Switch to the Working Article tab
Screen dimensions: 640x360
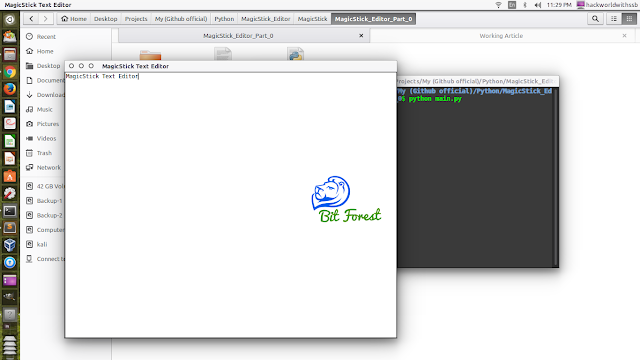(502, 36)
